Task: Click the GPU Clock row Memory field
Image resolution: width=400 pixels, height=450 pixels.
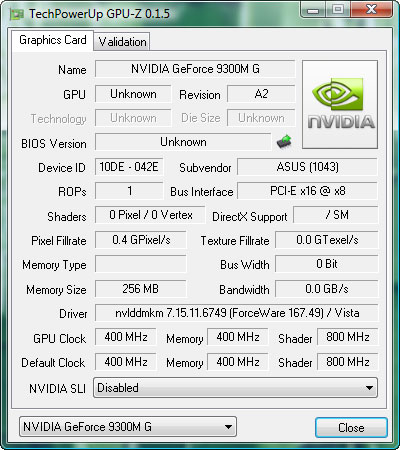Action: click(x=238, y=337)
